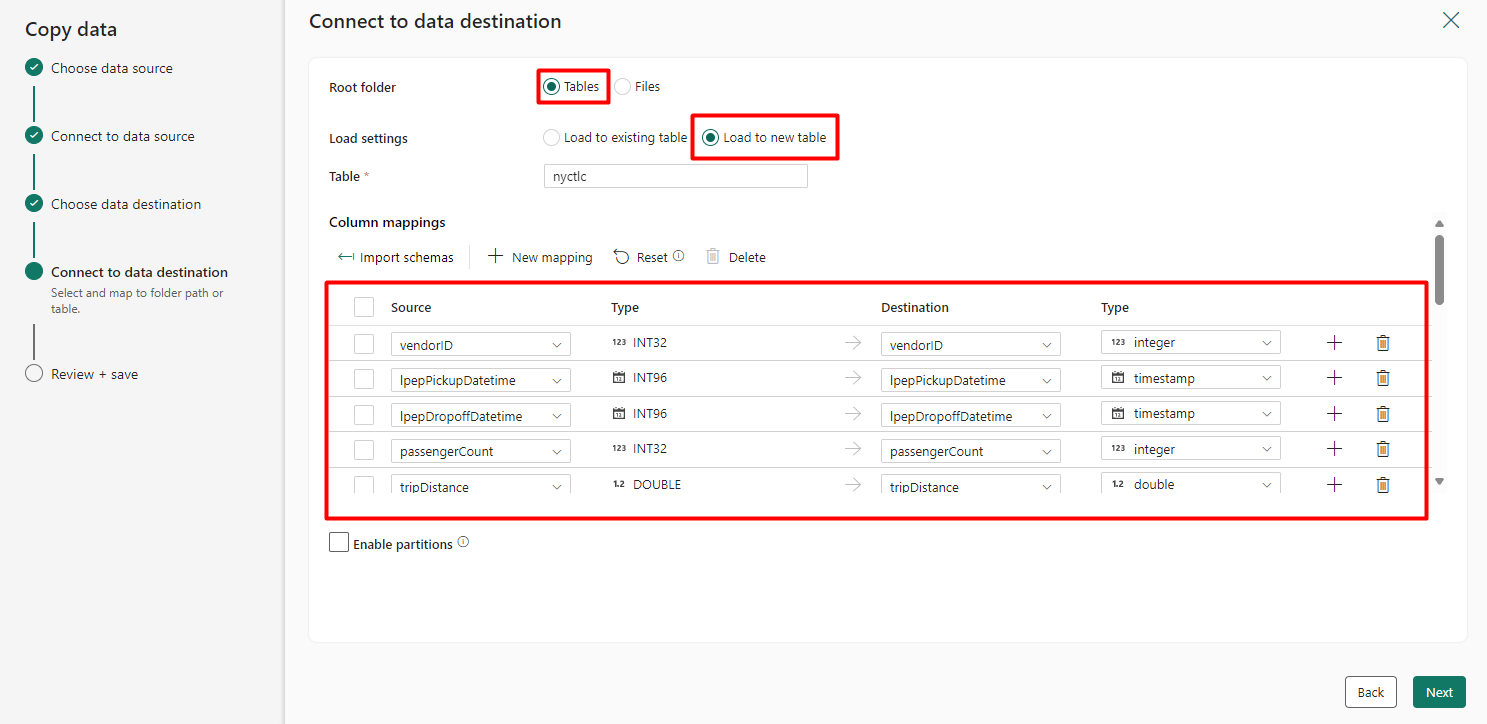Click the Back button
This screenshot has width=1487, height=724.
pos(1370,692)
